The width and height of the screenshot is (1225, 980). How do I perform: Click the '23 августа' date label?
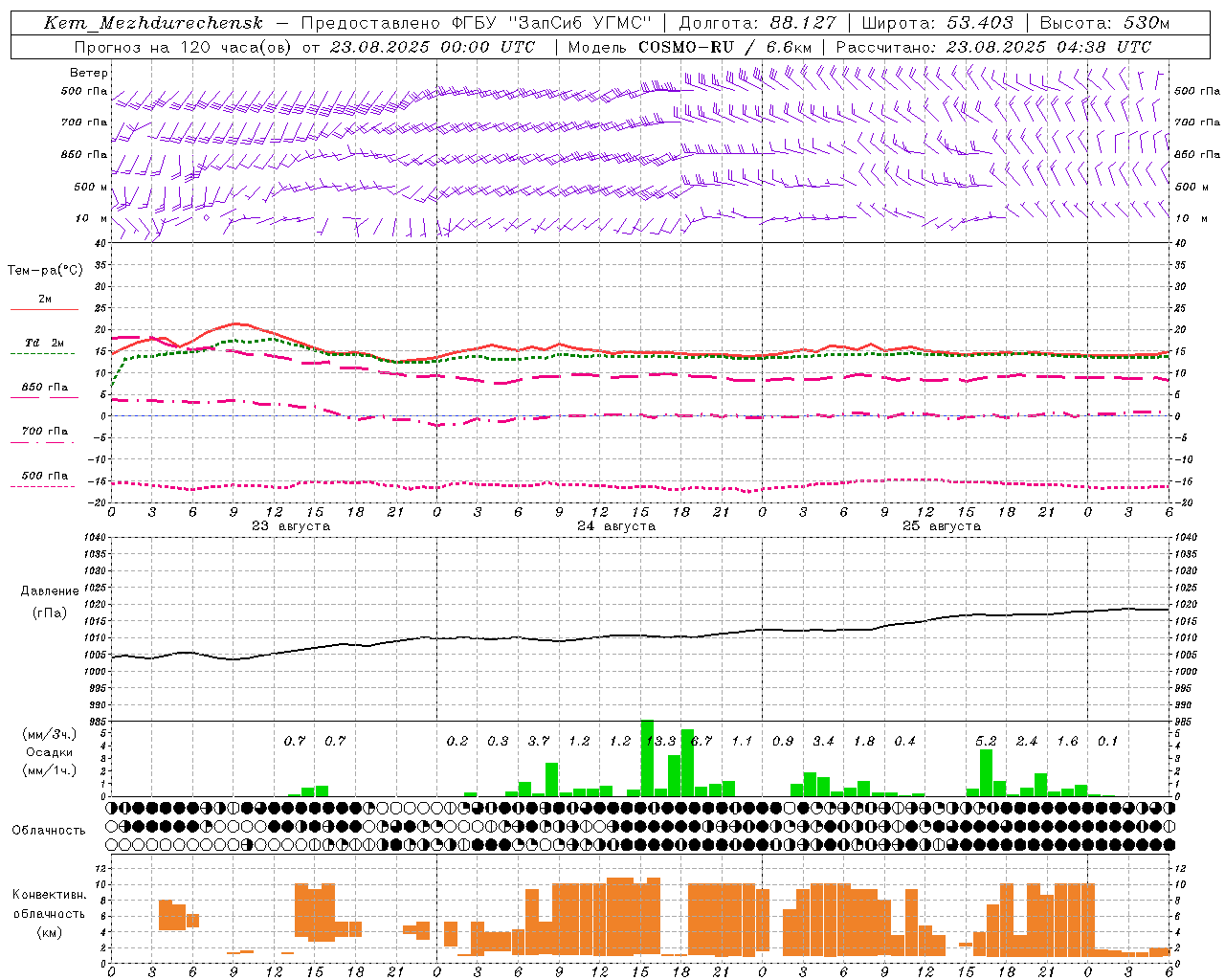291,526
